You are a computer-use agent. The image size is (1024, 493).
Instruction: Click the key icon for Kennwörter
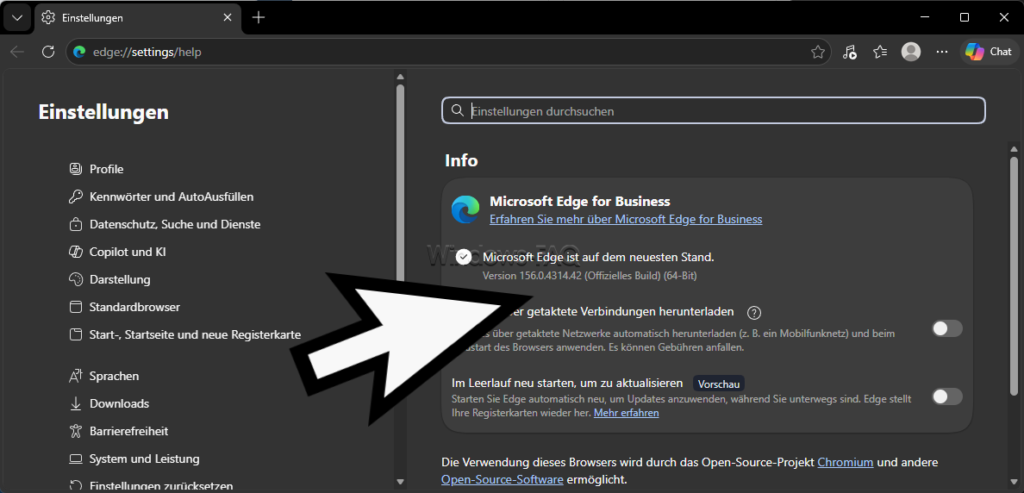pos(76,197)
